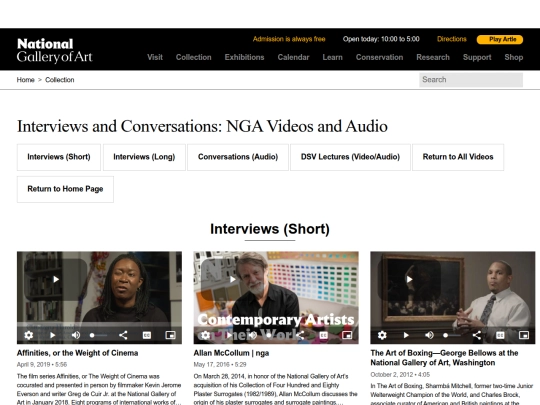Click Return to Home Page button

tap(65, 189)
